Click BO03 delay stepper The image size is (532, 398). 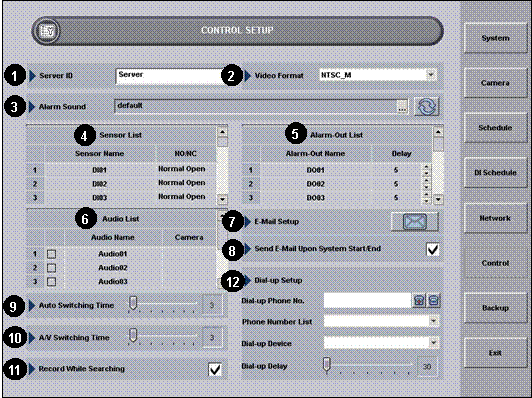click(x=426, y=198)
